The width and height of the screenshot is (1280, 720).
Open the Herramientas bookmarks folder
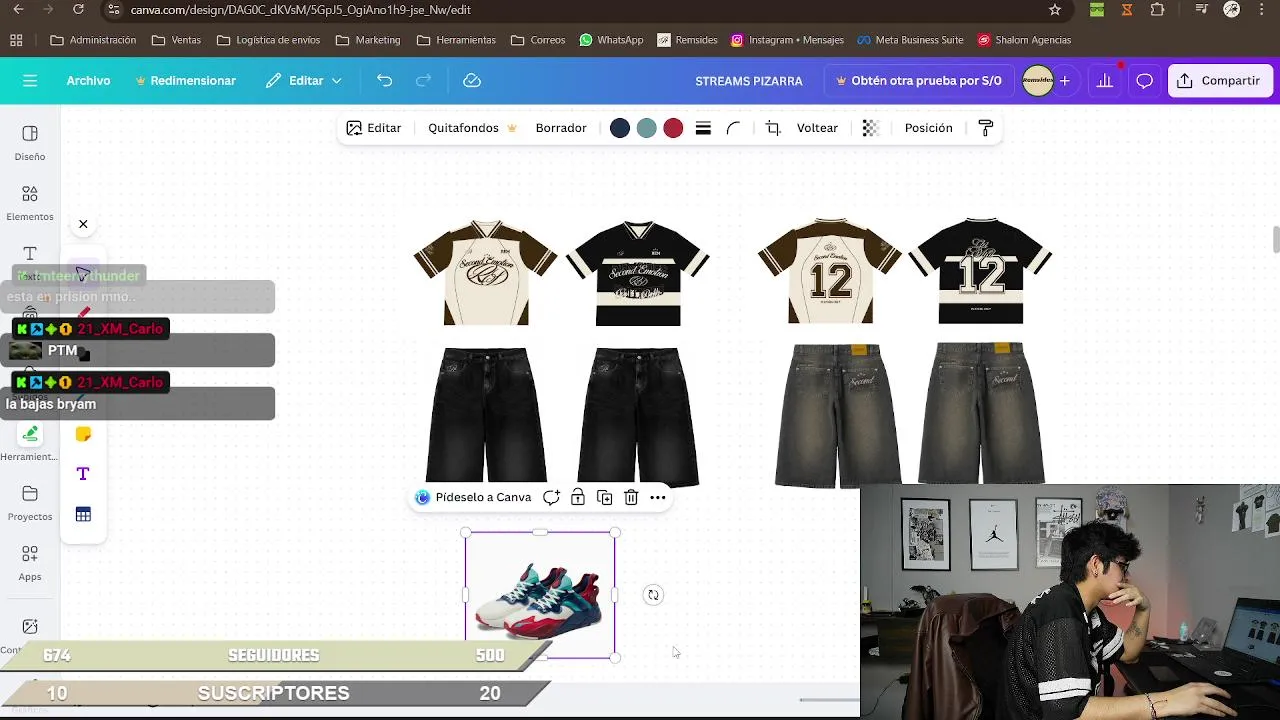pyautogui.click(x=456, y=40)
